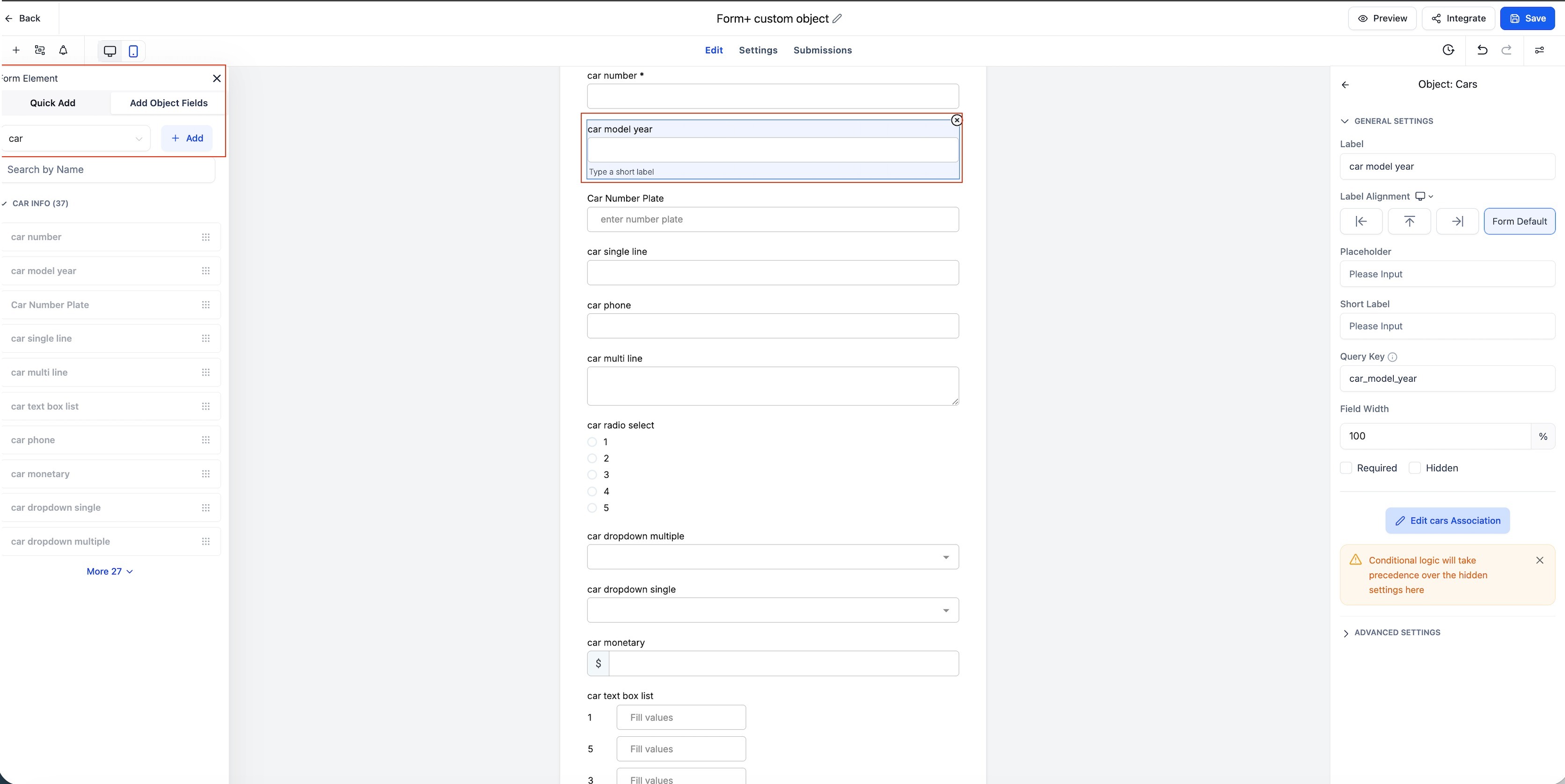The height and width of the screenshot is (784, 1565).
Task: Switch to mobile view icon
Action: pos(133,51)
